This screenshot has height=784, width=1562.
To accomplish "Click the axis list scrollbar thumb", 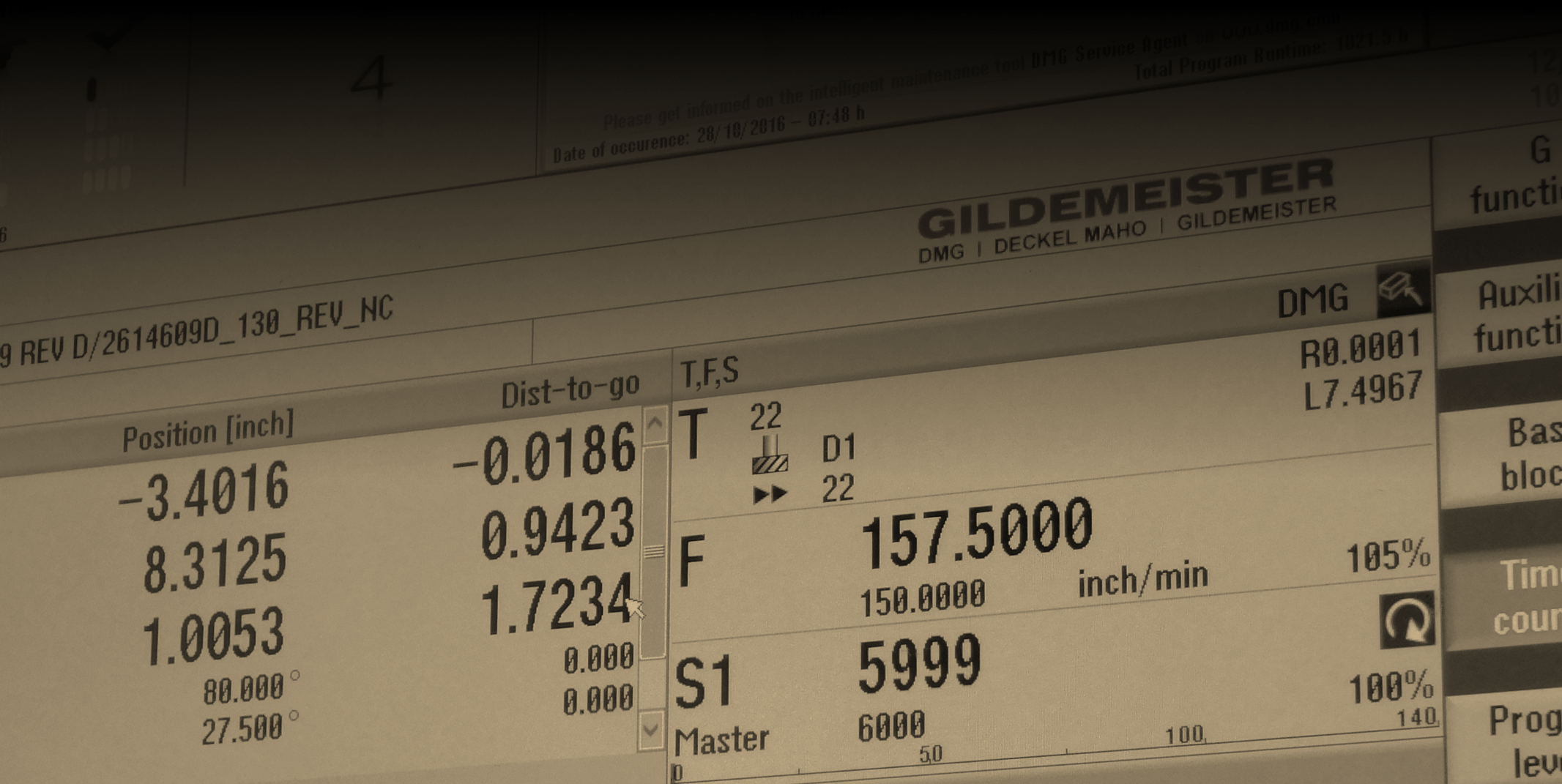I will [654, 553].
